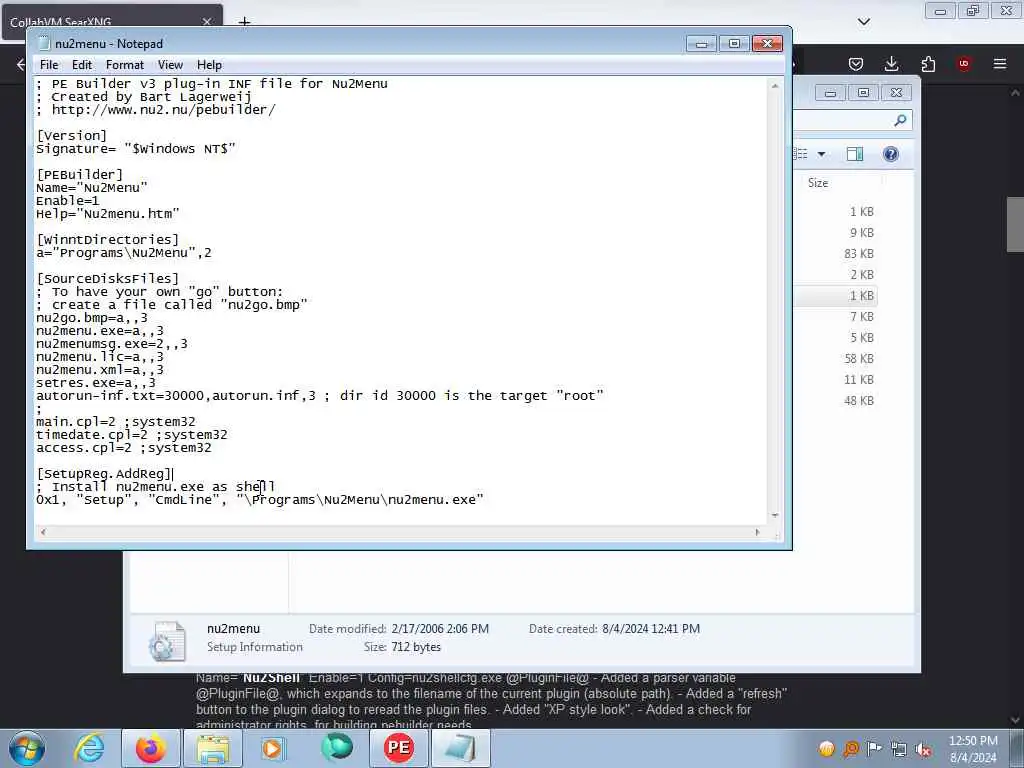Close the CollabVM SearXNG tab

206,22
